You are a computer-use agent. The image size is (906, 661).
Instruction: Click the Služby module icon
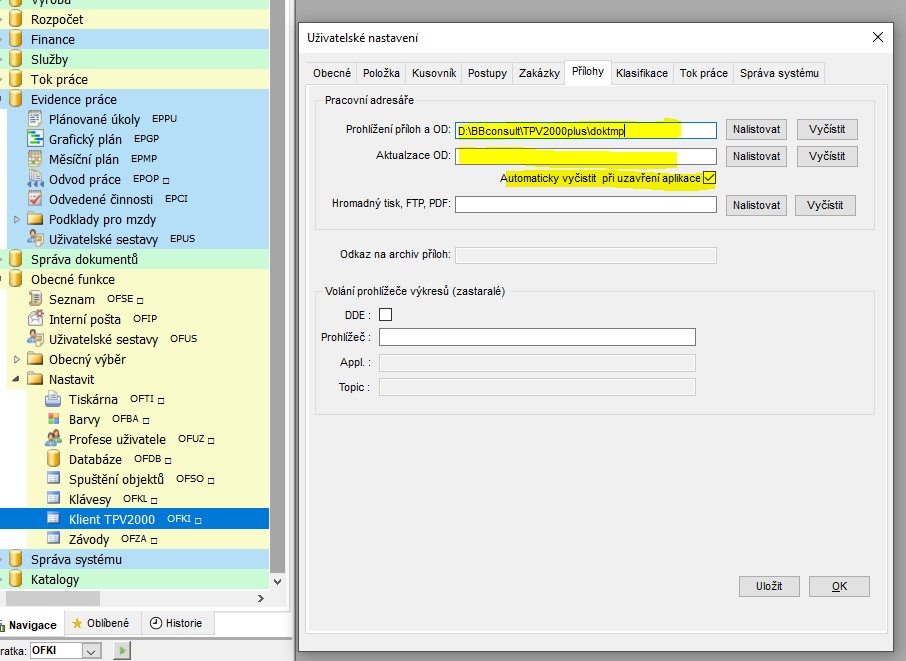click(16, 59)
